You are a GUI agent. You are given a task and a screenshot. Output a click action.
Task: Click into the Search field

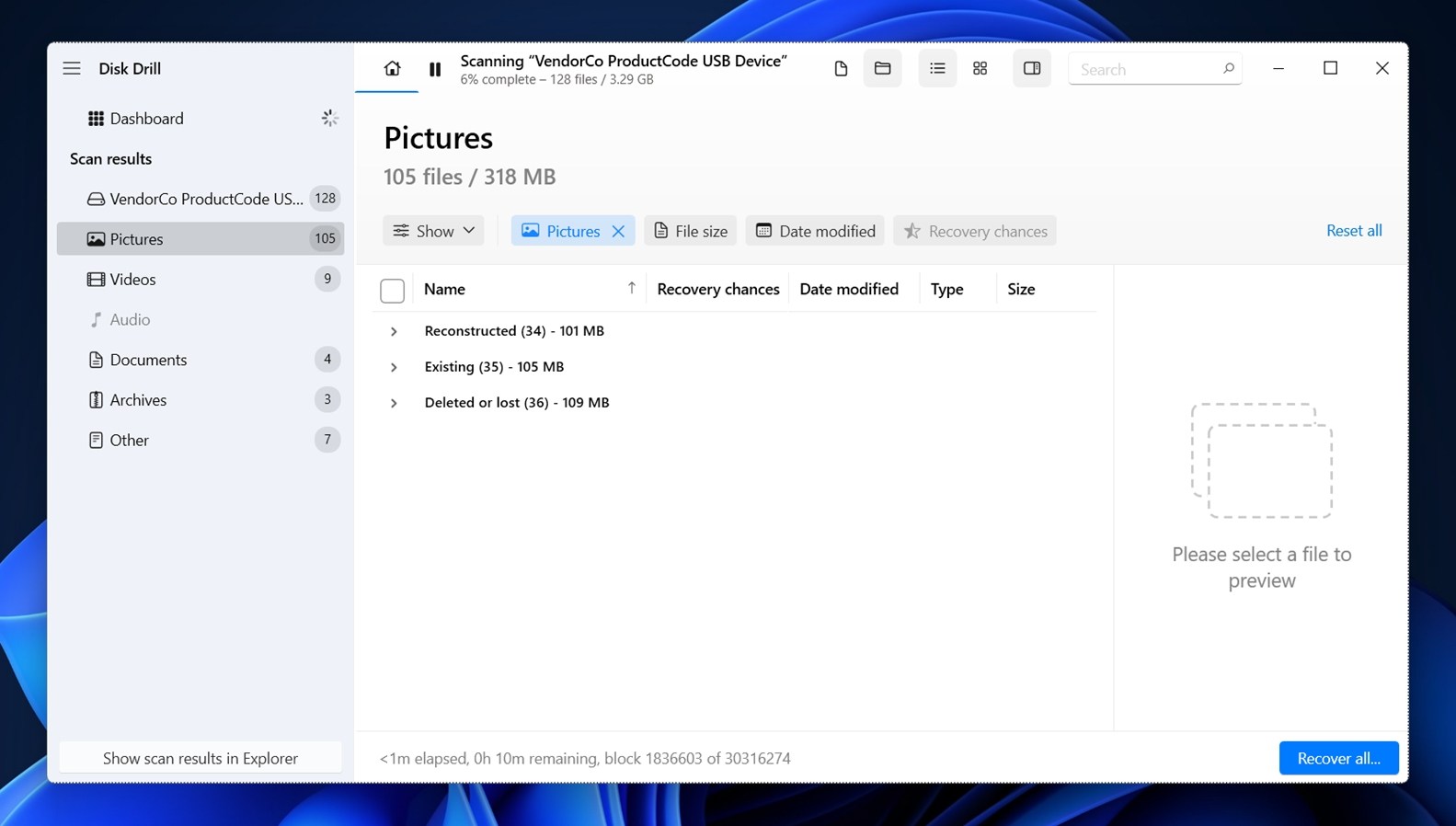click(1147, 69)
